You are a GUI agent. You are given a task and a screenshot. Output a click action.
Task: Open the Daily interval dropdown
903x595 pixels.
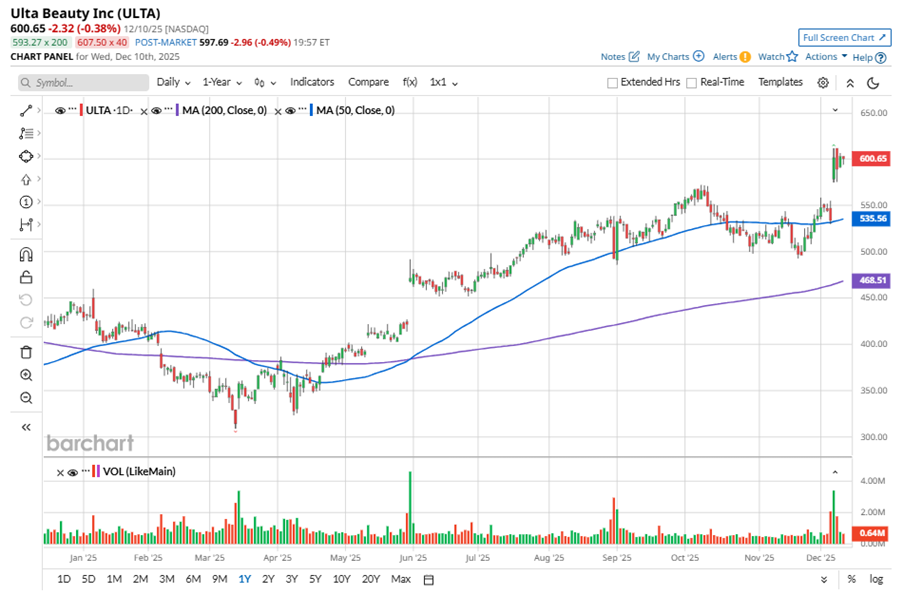point(173,82)
